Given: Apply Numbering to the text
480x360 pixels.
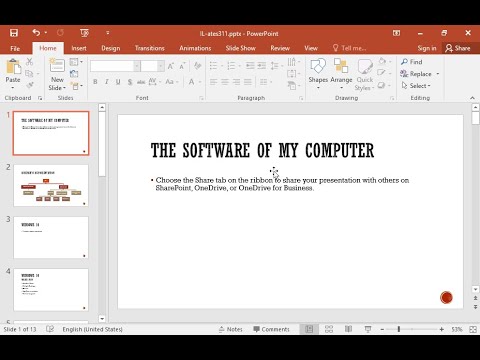Looking at the screenshot, I should click(231, 66).
